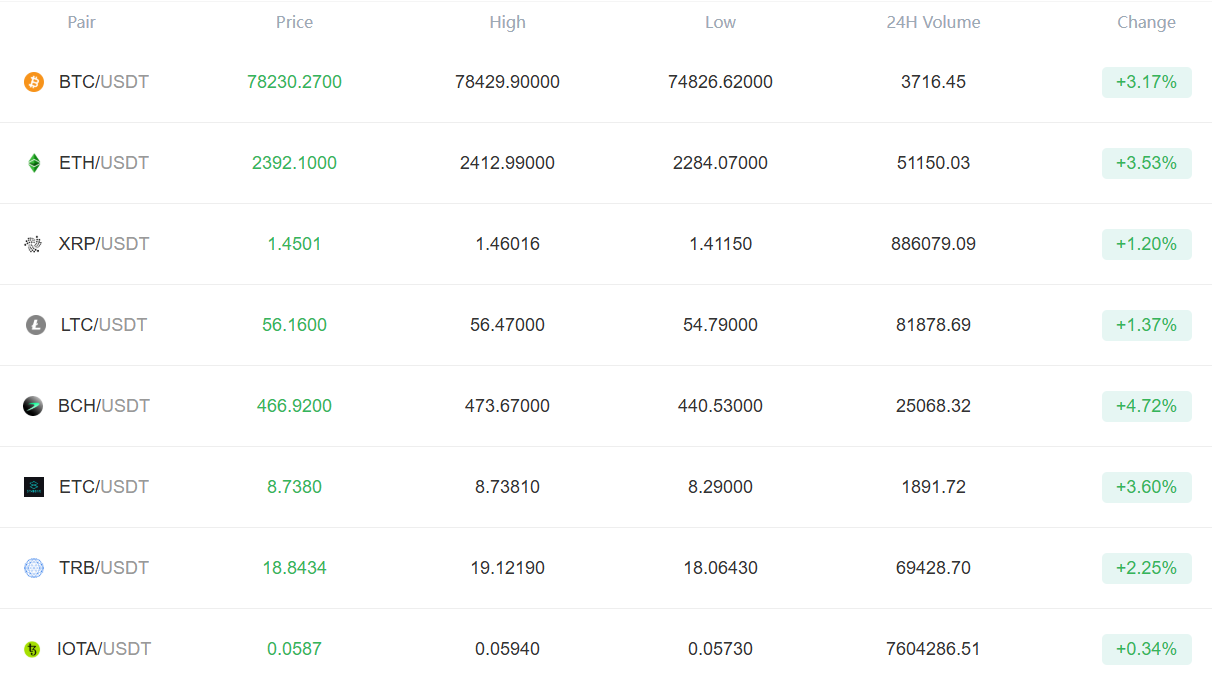Sort by the Price column header
The height and width of the screenshot is (699, 1212).
[x=294, y=22]
